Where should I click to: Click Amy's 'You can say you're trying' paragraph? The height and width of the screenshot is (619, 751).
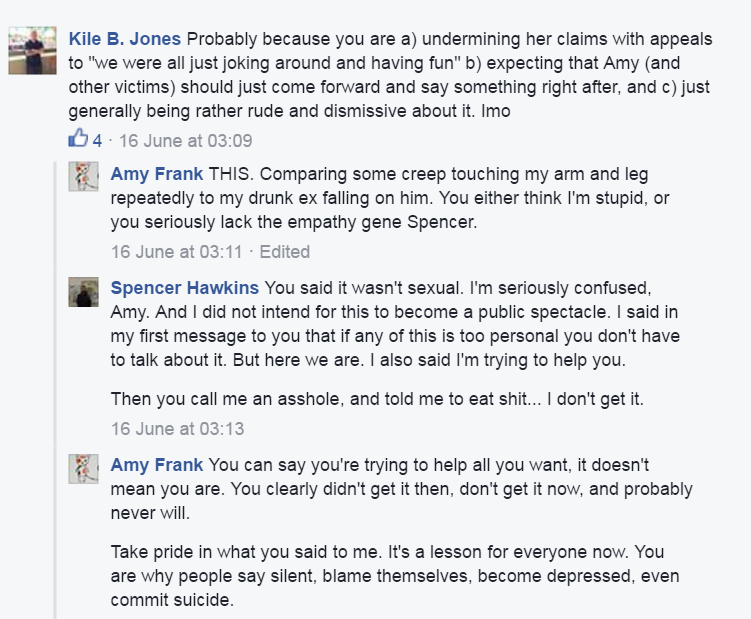(401, 489)
